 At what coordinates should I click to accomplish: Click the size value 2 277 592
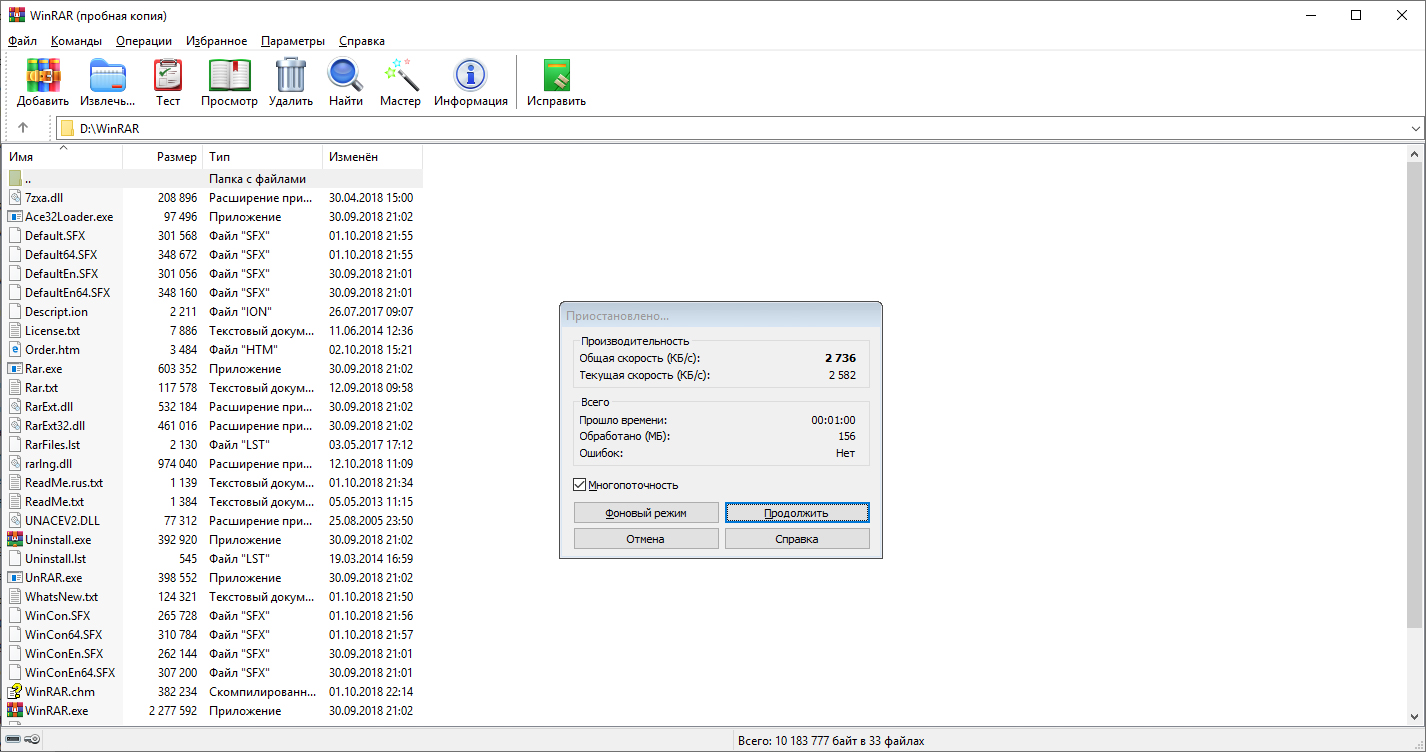[173, 711]
